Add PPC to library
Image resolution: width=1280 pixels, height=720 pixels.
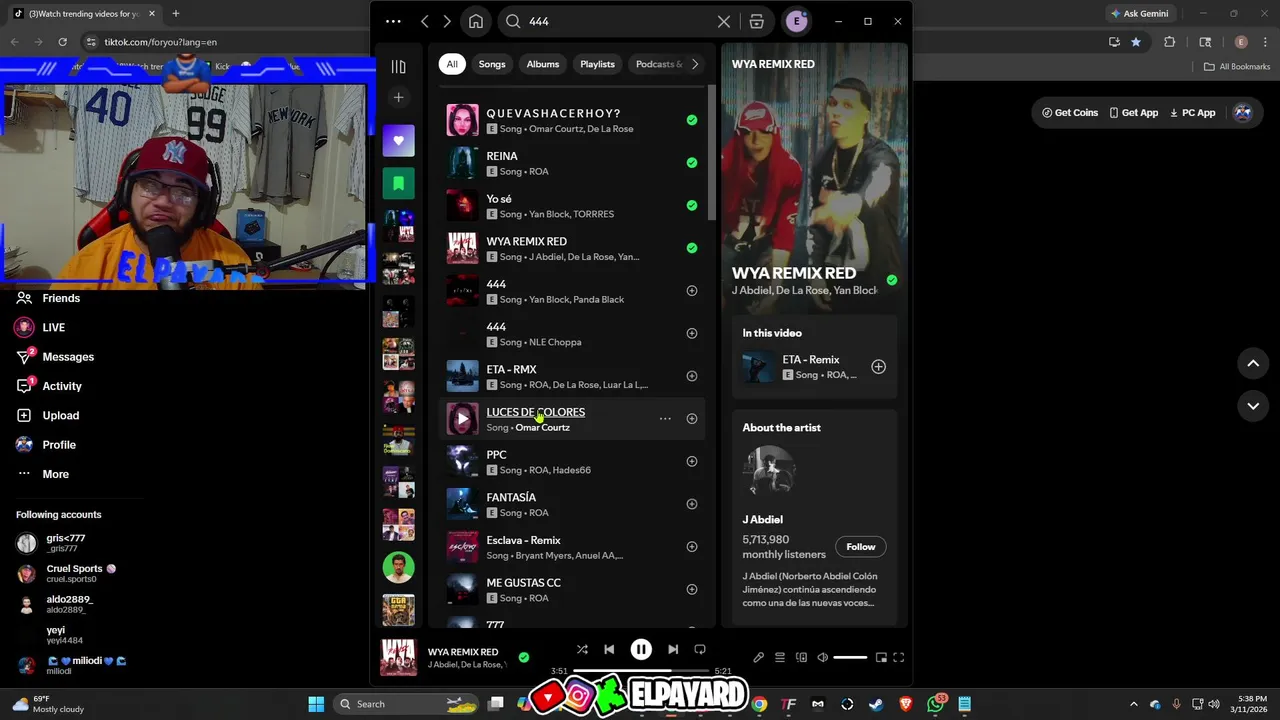coord(692,462)
